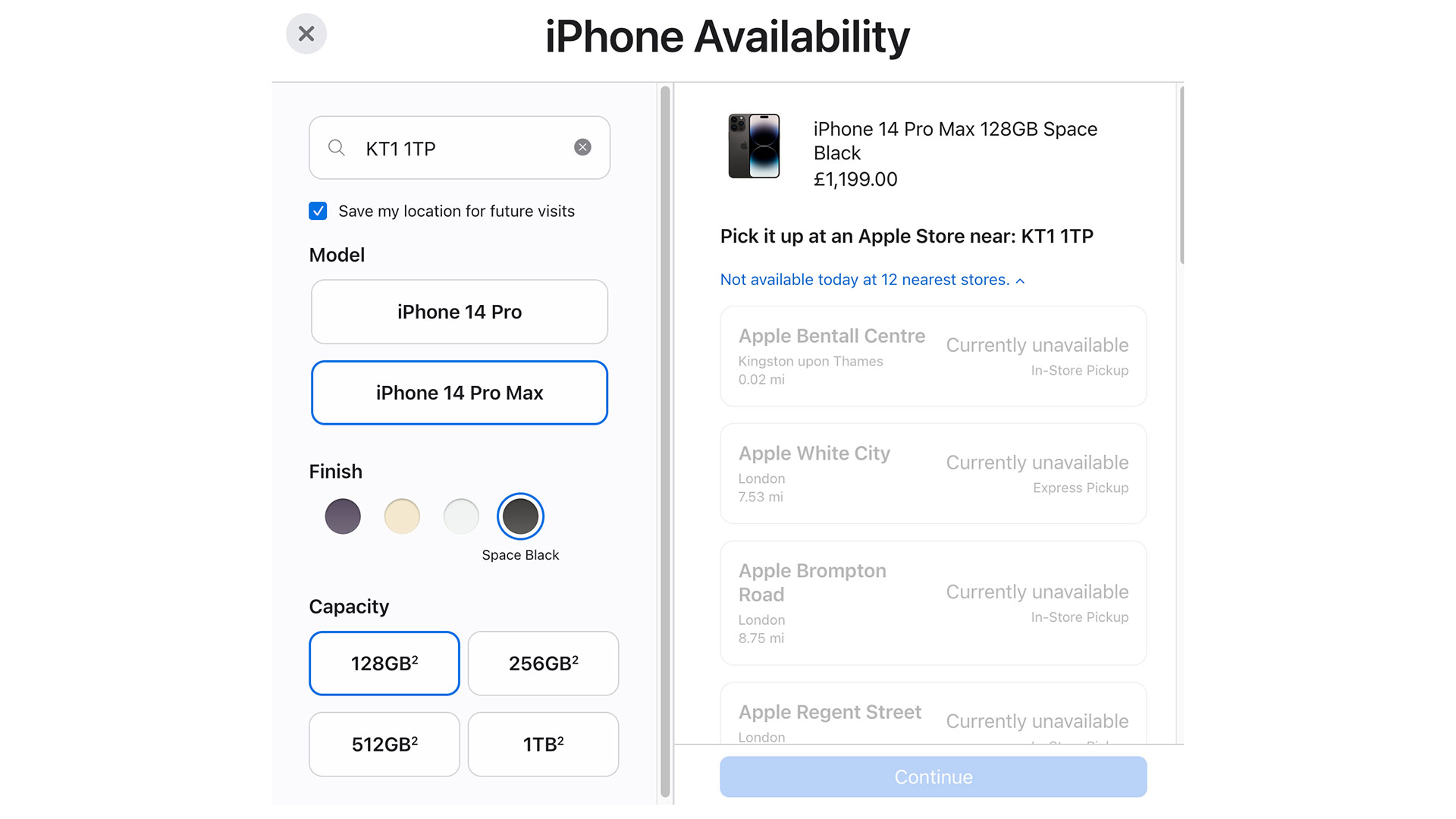
Task: Click the search clear button (X icon)
Action: (582, 147)
